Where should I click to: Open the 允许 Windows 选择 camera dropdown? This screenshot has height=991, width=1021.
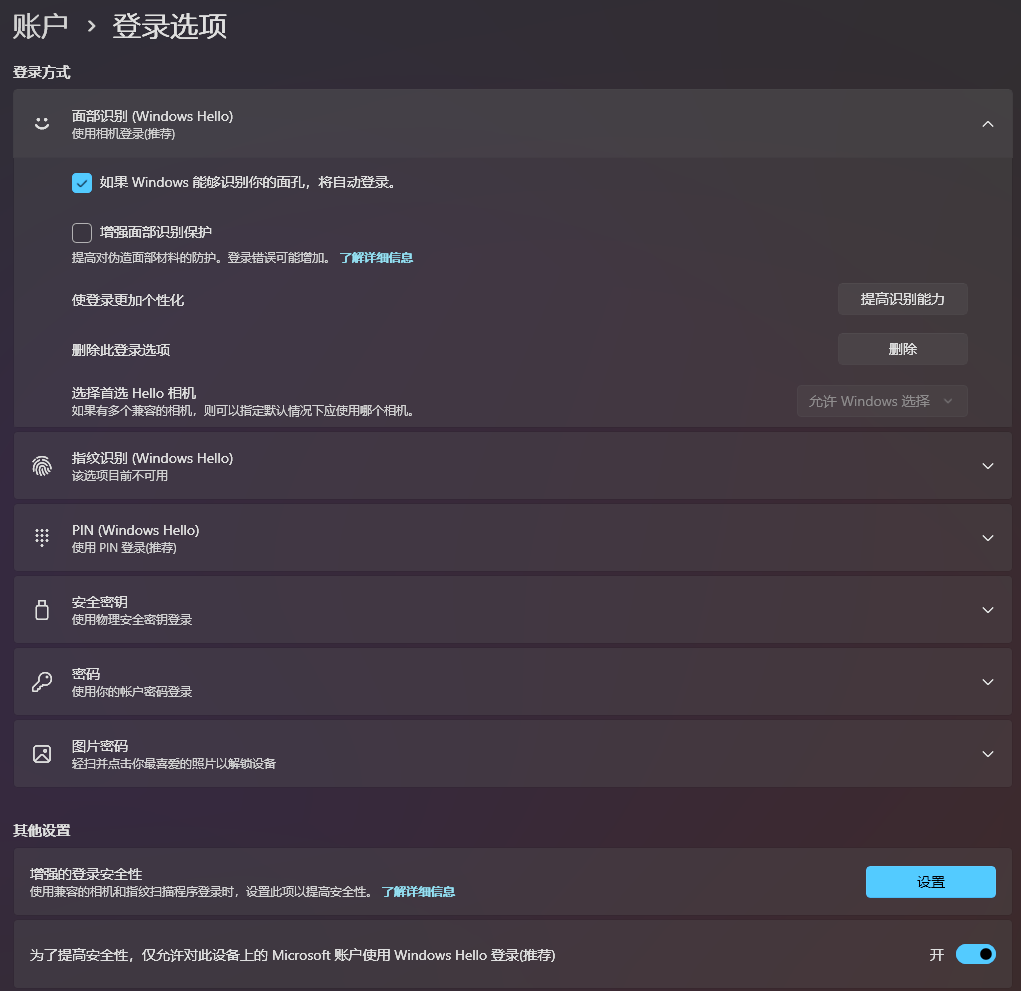coord(882,401)
